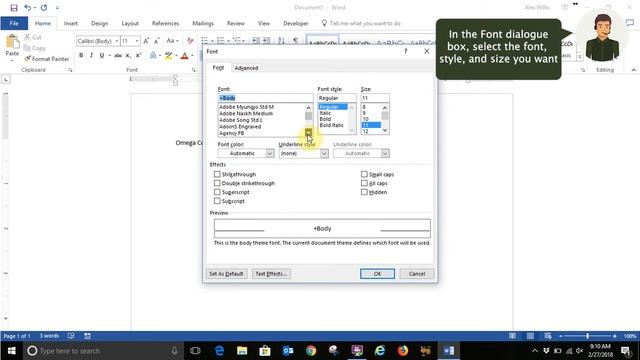Select Bold in Font style list
This screenshot has width=640, height=360.
[x=325, y=119]
